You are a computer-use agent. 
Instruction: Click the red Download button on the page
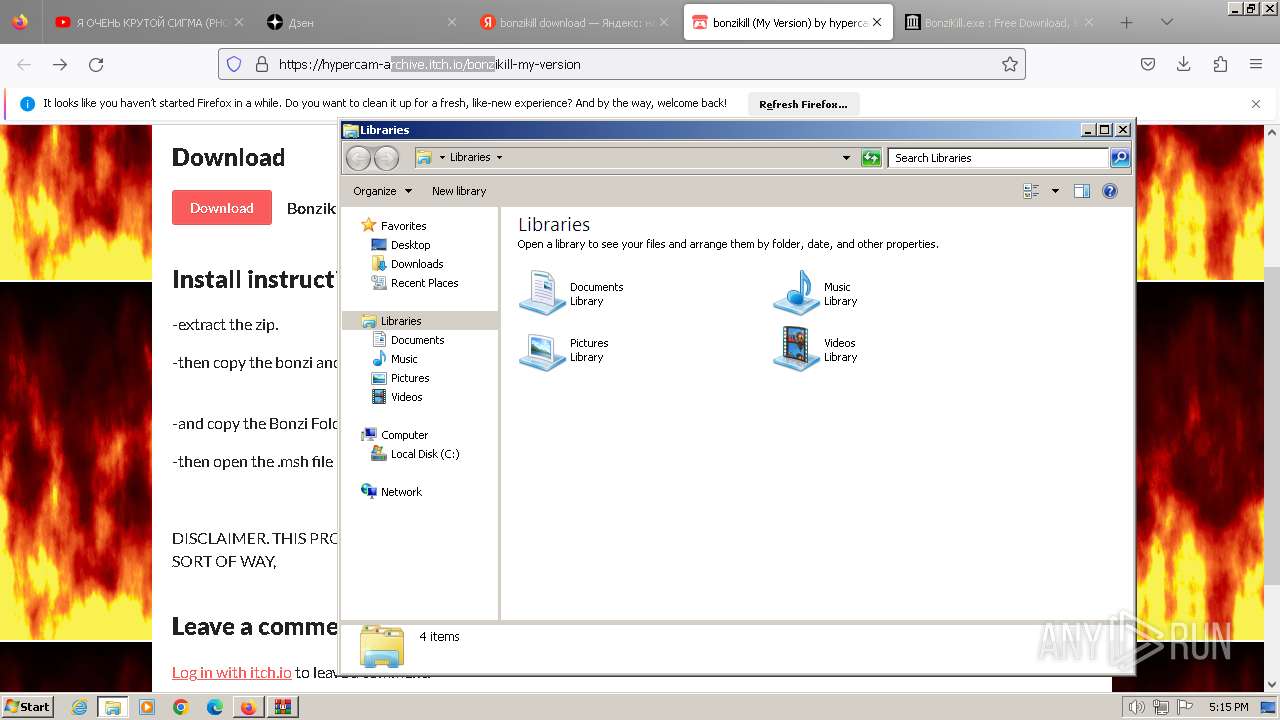[222, 208]
